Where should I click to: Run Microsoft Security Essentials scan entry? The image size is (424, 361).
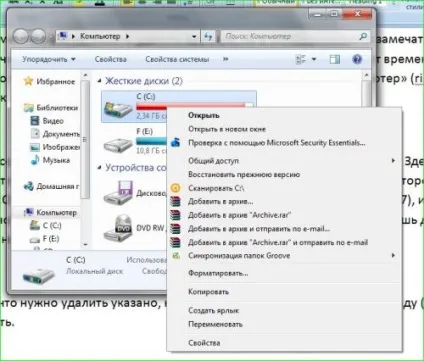pyautogui.click(x=277, y=143)
